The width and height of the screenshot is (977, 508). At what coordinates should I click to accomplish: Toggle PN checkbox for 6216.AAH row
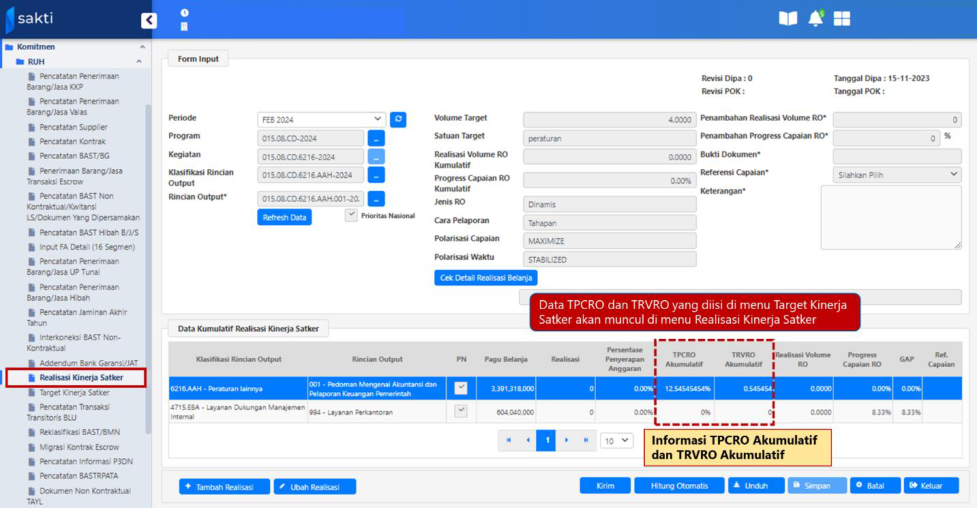(x=461, y=388)
